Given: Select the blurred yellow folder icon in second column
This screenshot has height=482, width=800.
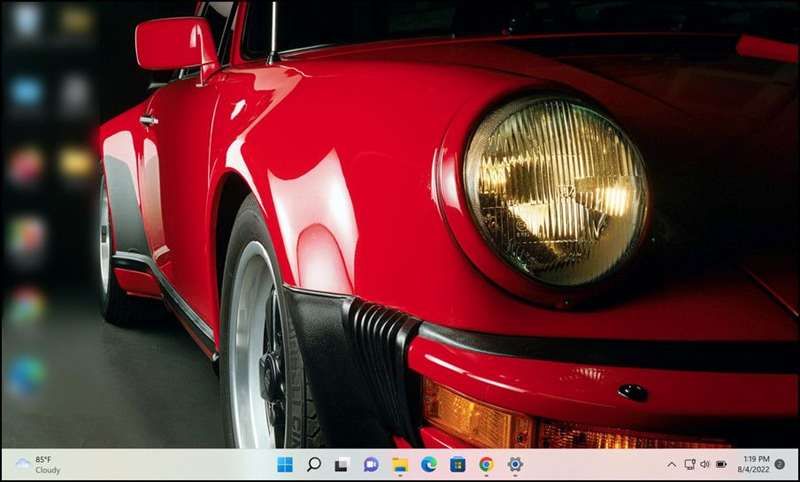Looking at the screenshot, I should pos(76,162).
